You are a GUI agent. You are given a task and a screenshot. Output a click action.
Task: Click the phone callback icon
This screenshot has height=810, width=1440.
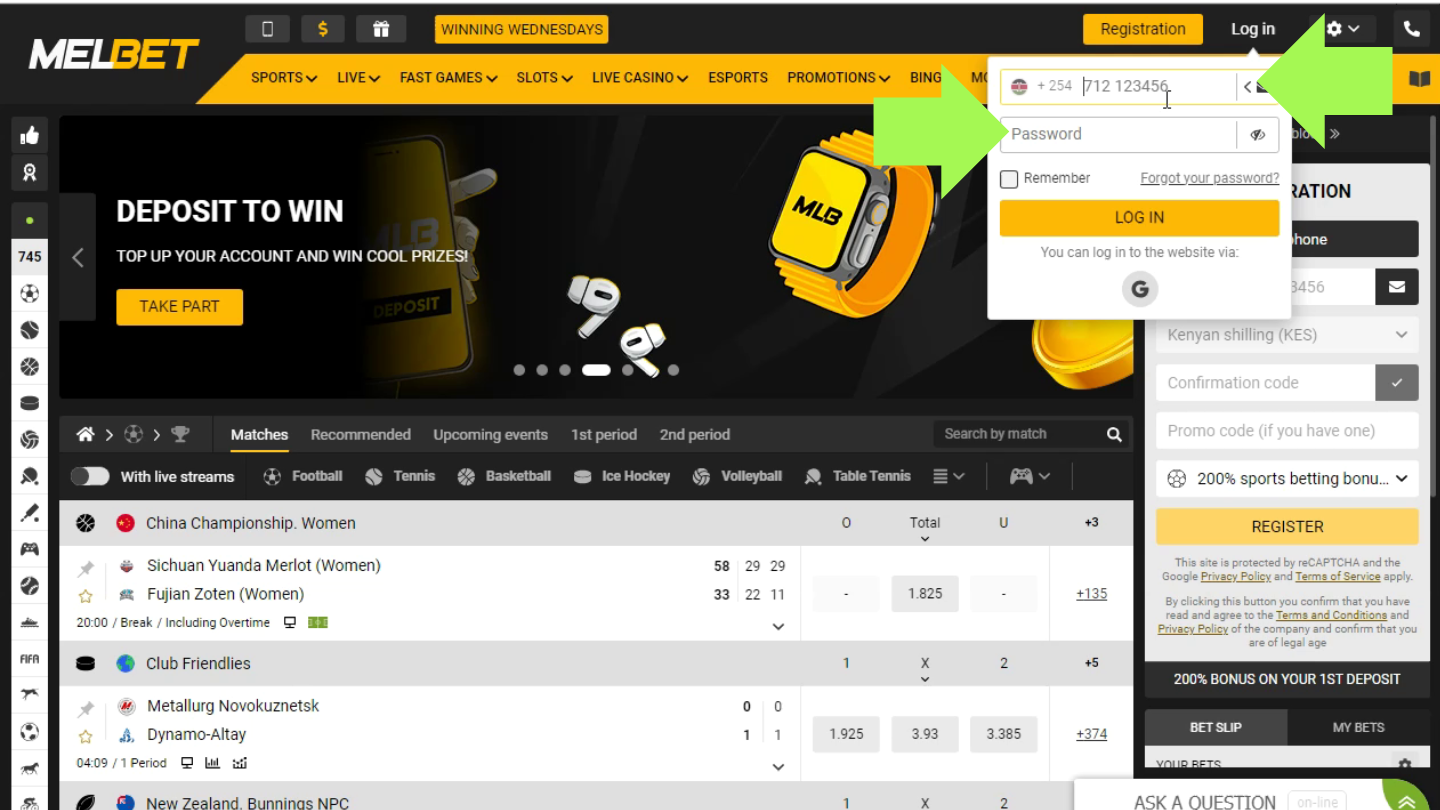(x=1411, y=29)
